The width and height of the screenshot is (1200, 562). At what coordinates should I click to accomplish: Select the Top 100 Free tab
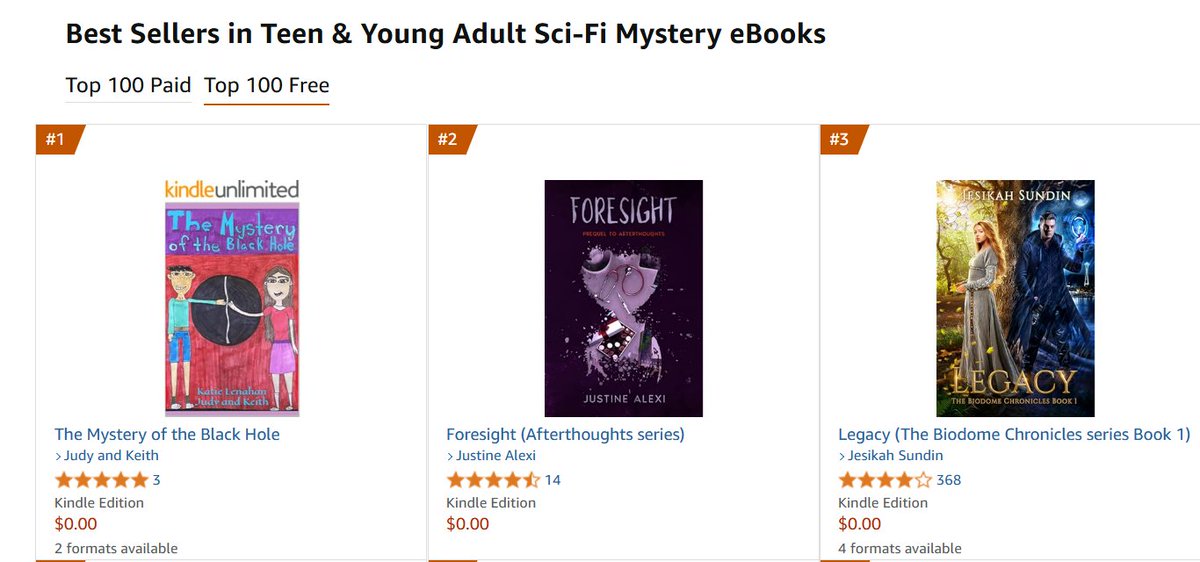pos(267,85)
